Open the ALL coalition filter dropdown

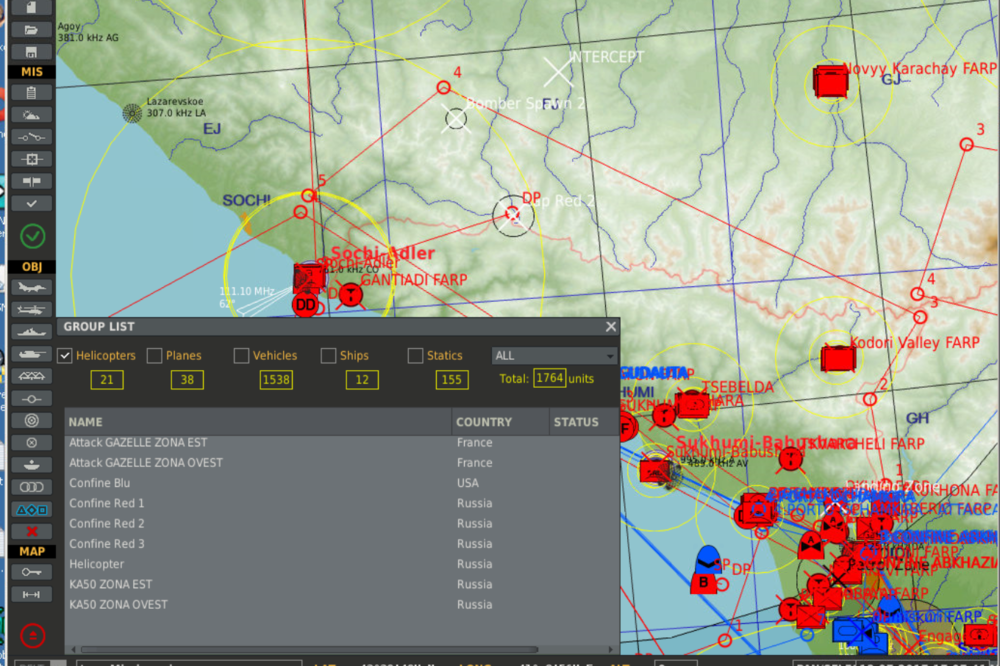pyautogui.click(x=554, y=355)
